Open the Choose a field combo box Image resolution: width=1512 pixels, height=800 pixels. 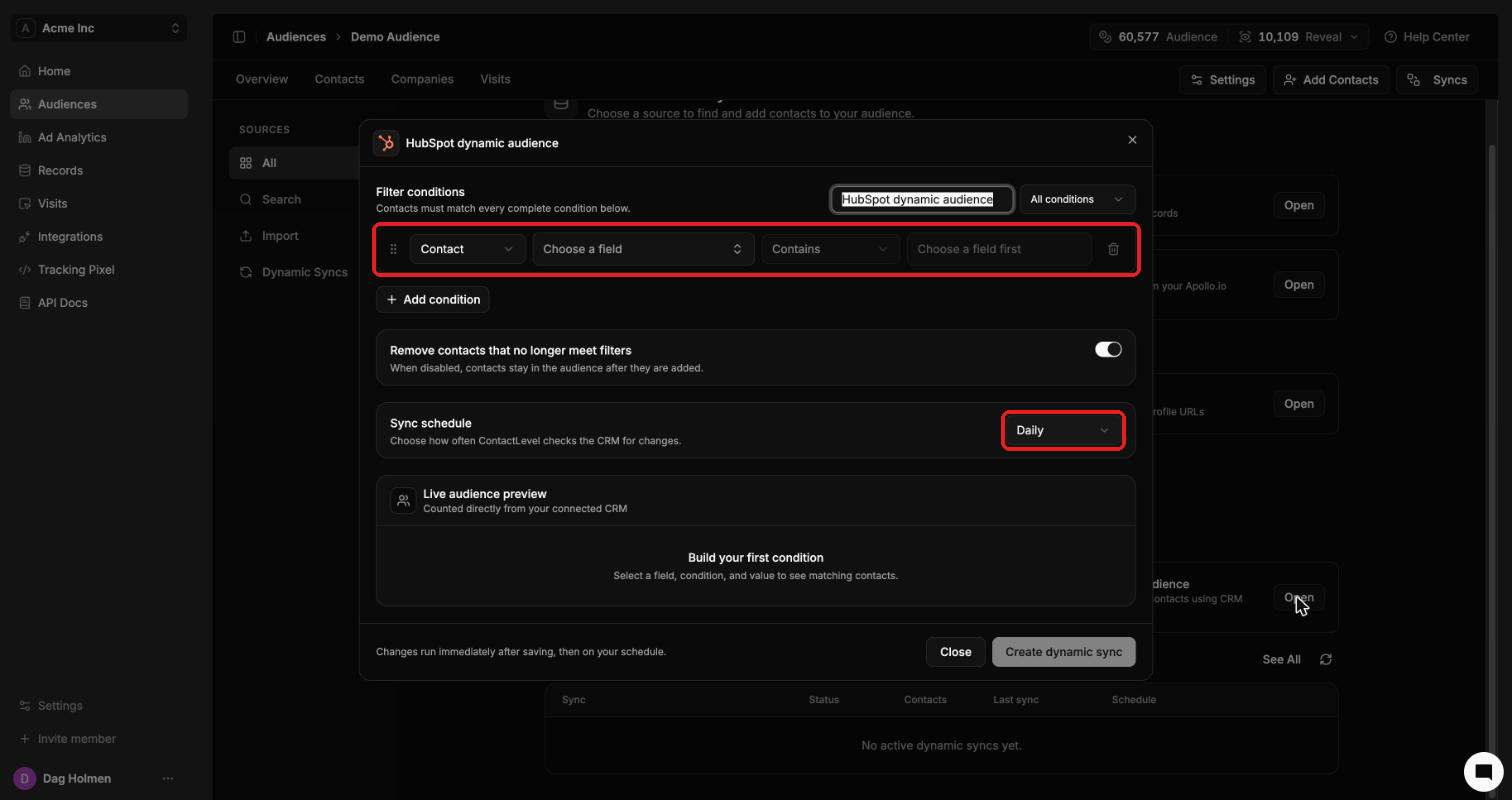tap(643, 249)
